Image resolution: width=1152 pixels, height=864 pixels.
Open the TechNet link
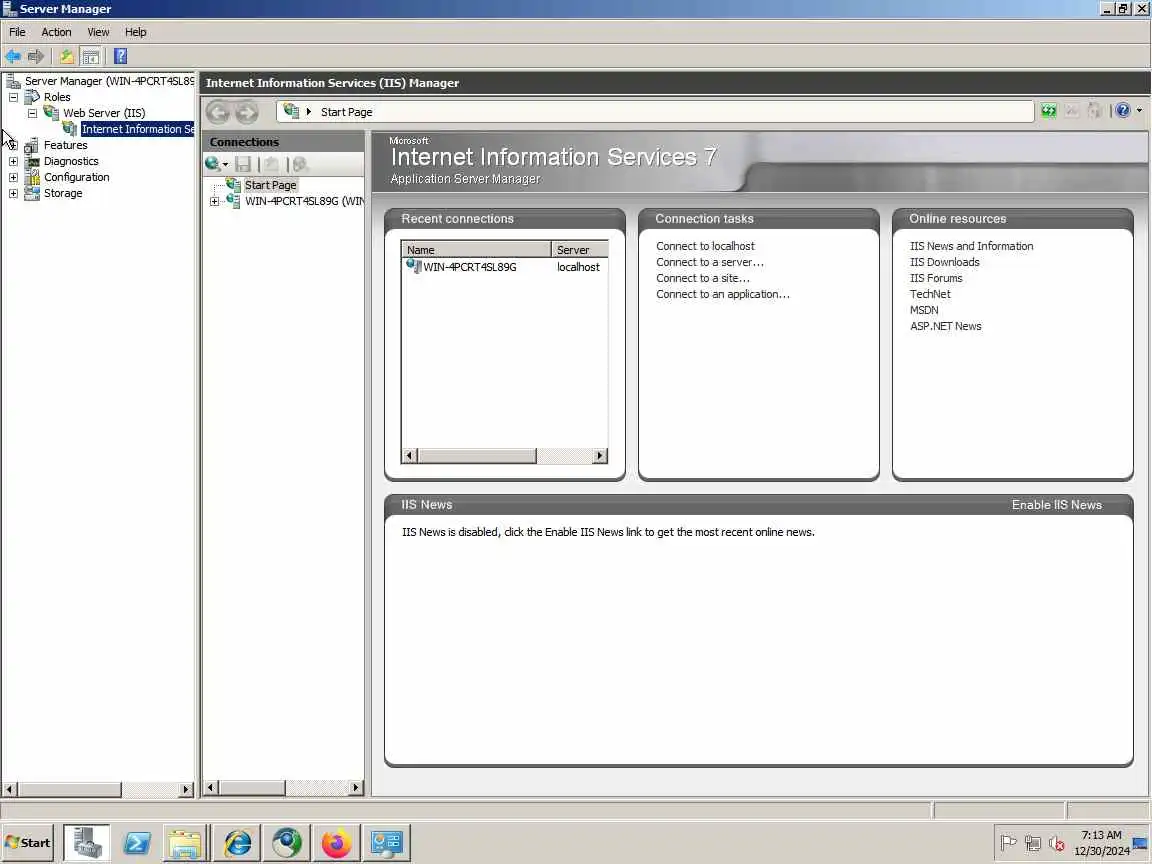[930, 295]
